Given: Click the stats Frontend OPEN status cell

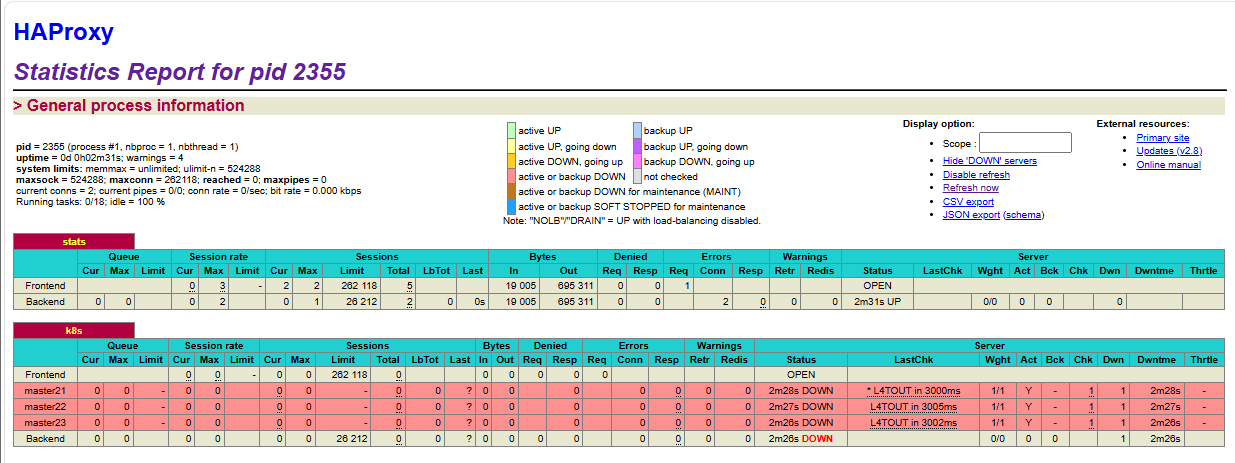Looking at the screenshot, I should pyautogui.click(x=877, y=285).
